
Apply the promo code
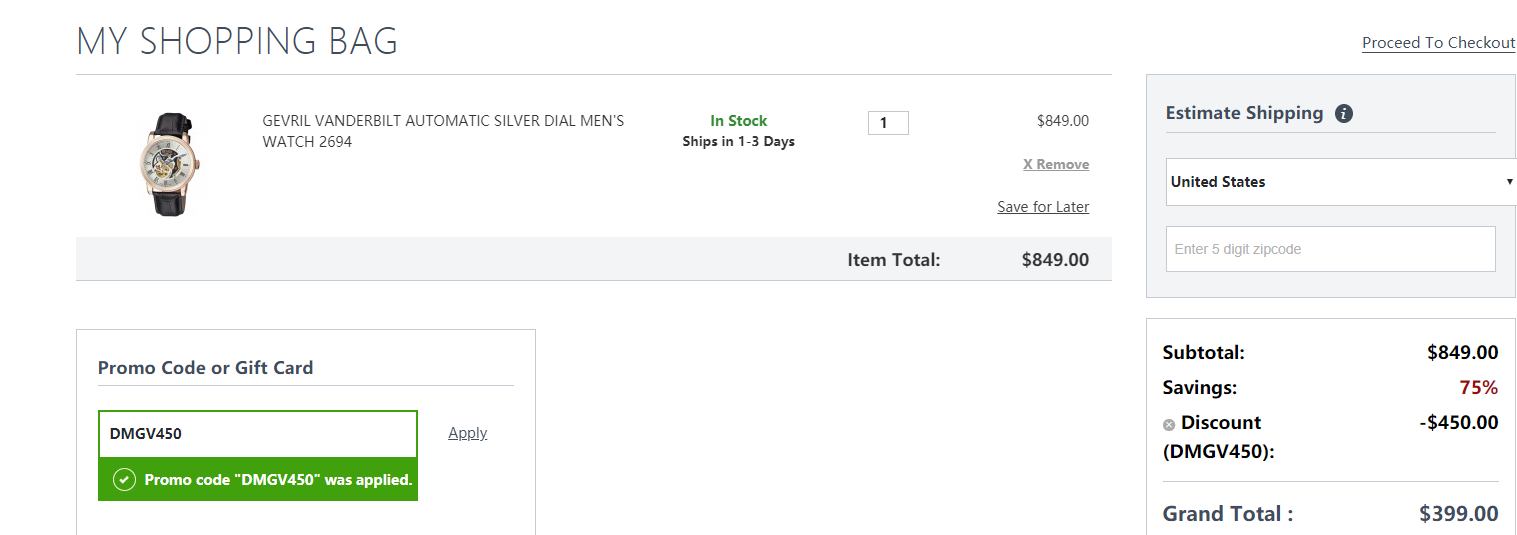pyautogui.click(x=467, y=433)
